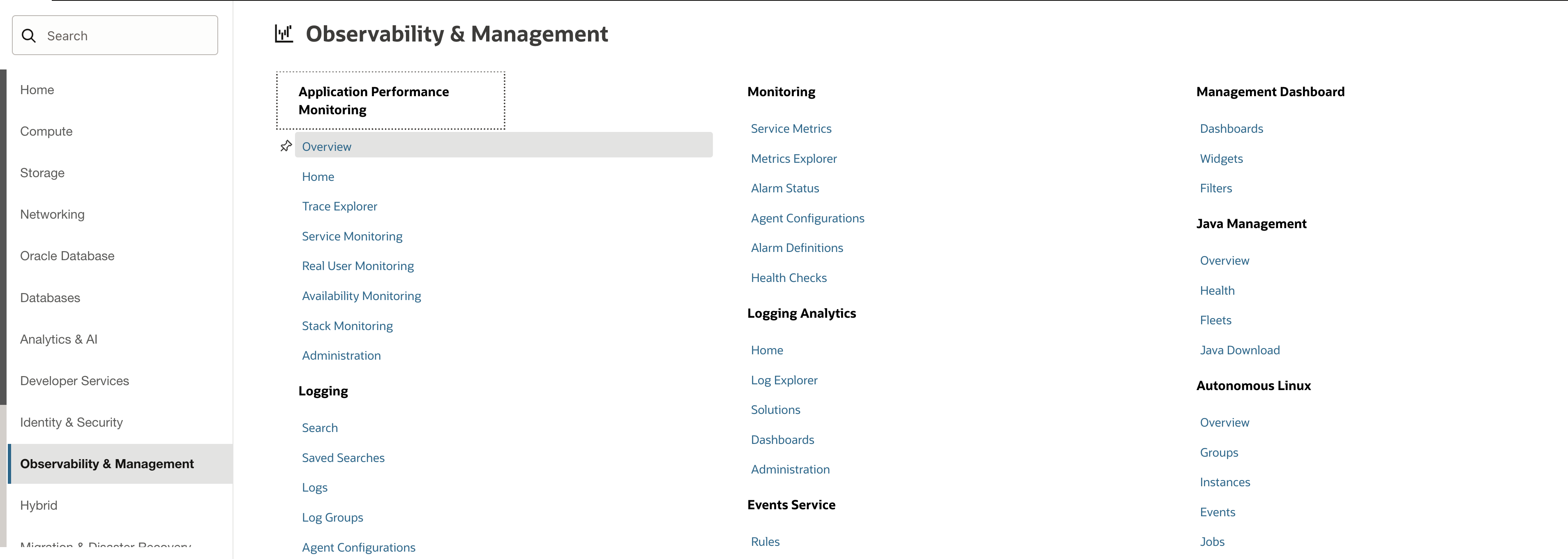Viewport: 1568px width, 559px height.
Task: Click the left sidebar scrollbar
Action: [x=3, y=237]
